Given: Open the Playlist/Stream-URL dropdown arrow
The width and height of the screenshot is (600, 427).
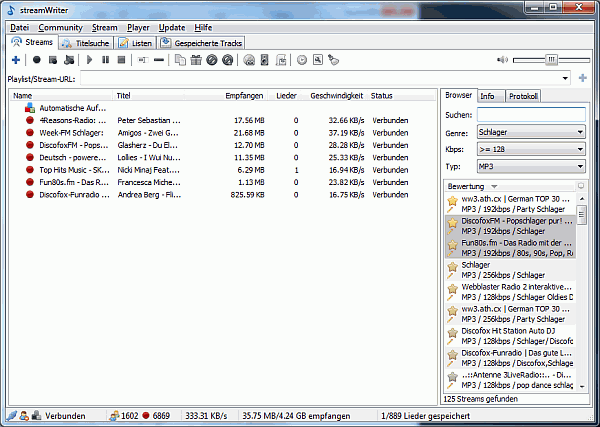Looking at the screenshot, I should (x=565, y=78).
